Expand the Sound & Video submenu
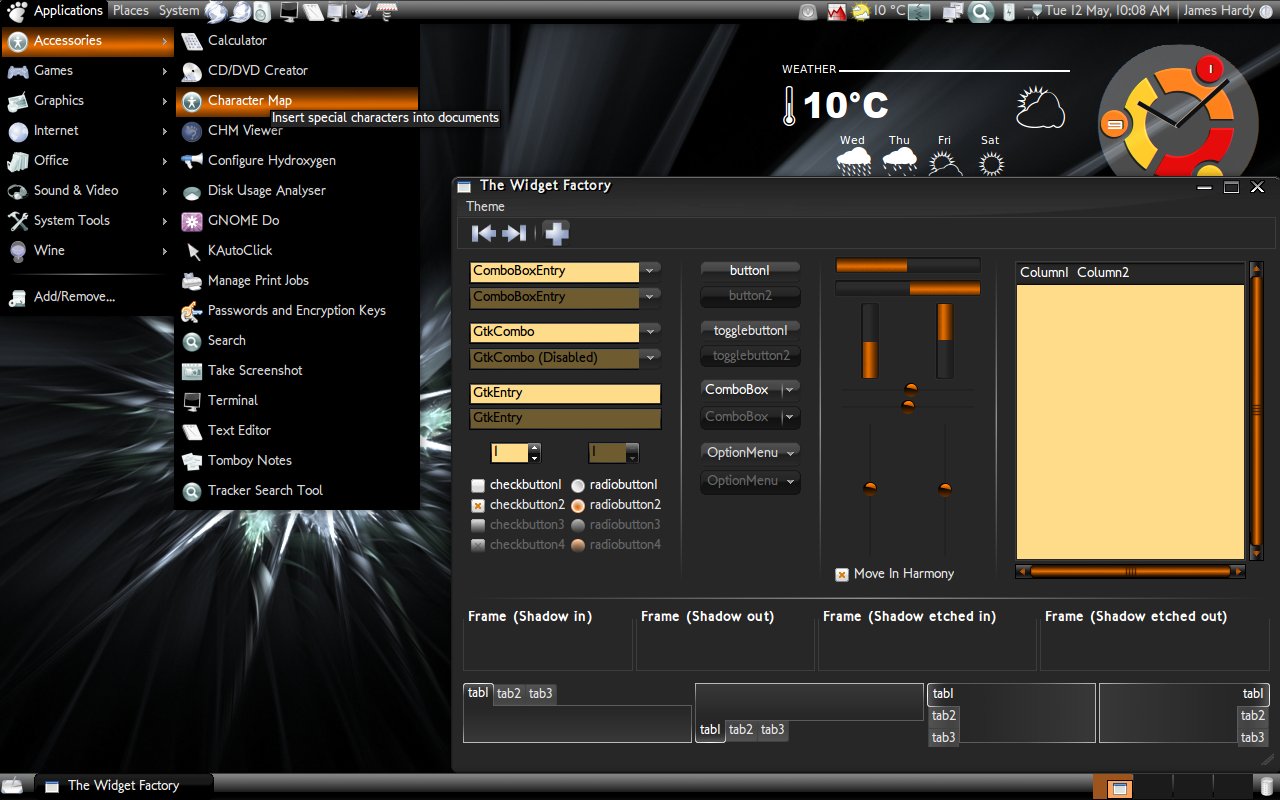This screenshot has width=1280, height=800. [87, 190]
